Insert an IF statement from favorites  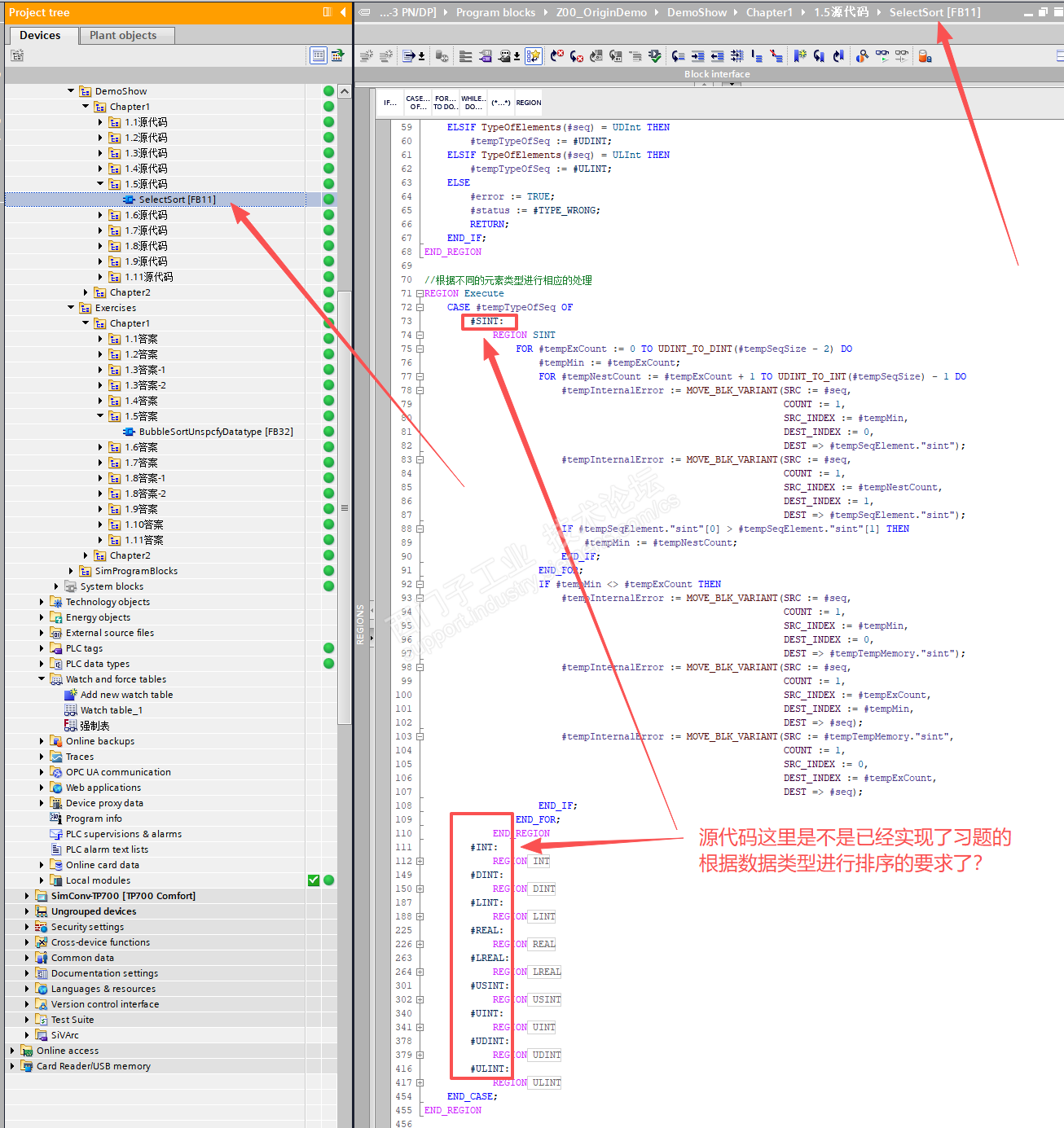pyautogui.click(x=390, y=103)
